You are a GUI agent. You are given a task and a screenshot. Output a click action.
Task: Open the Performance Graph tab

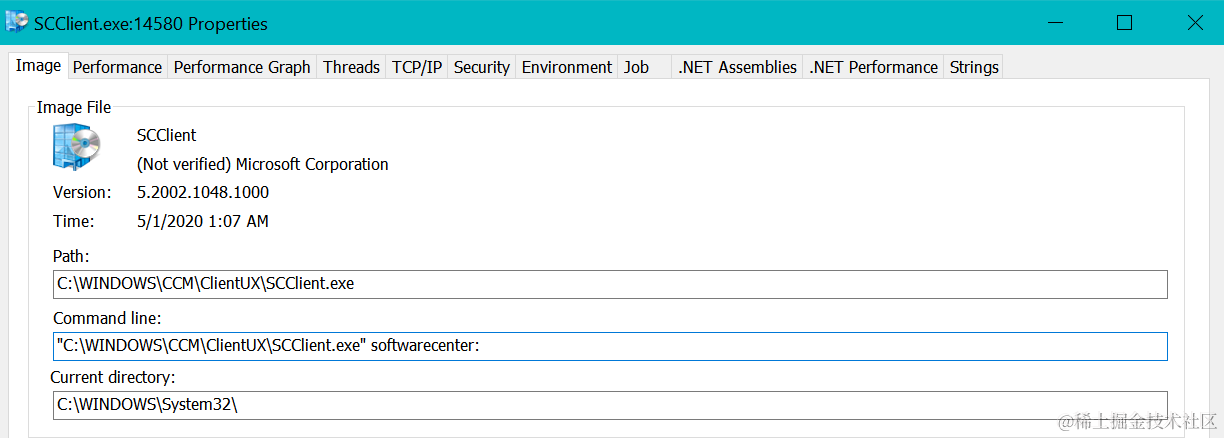point(242,67)
